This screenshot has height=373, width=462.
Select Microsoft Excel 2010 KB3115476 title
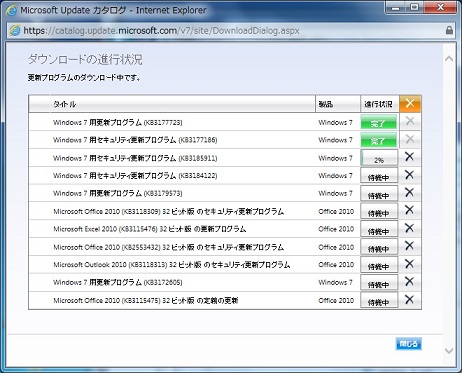coord(150,229)
